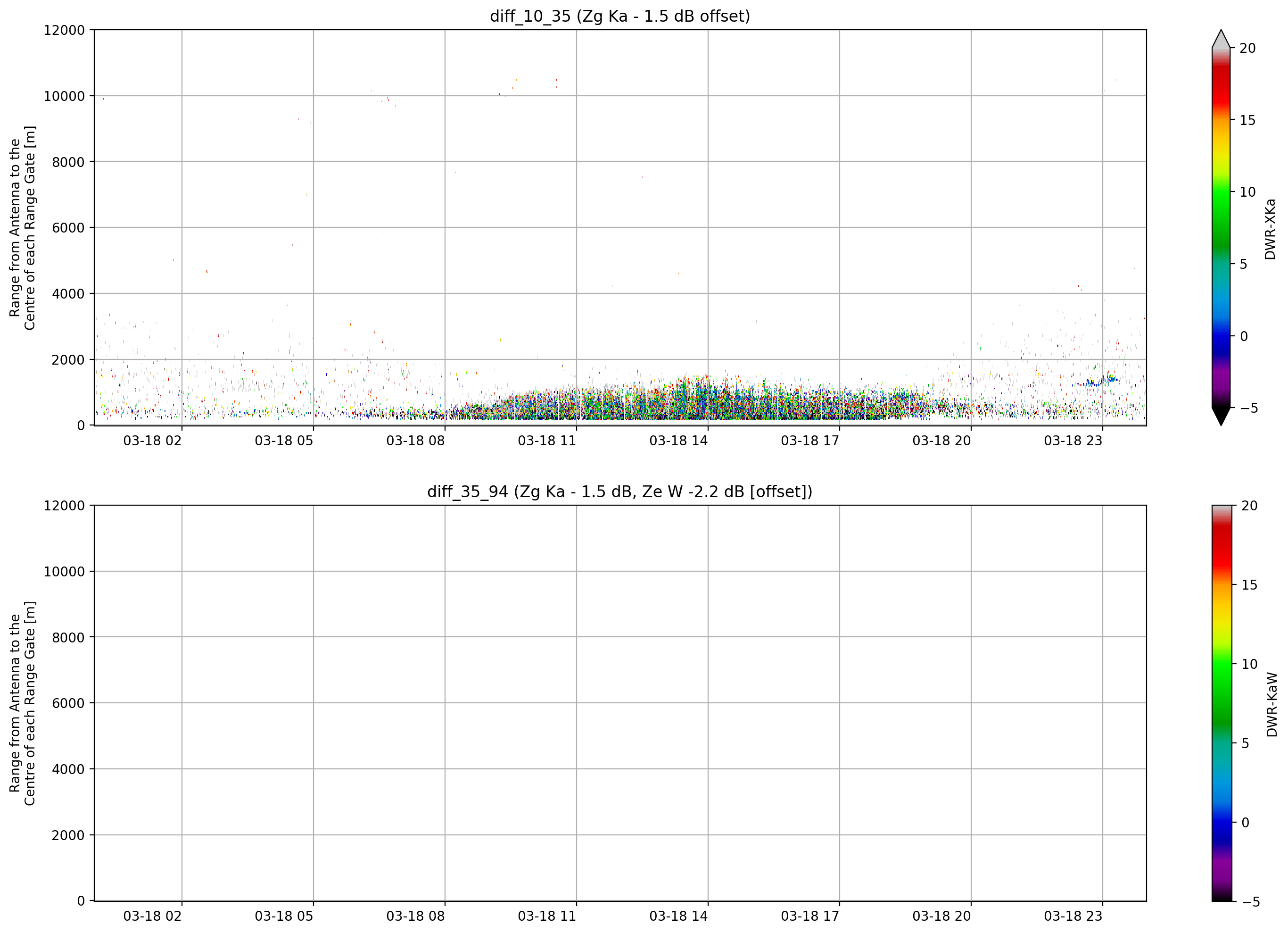Click the 10 tick on the DWR-XKa colorbar
Image resolution: width=1288 pixels, height=933 pixels.
tap(1247, 192)
